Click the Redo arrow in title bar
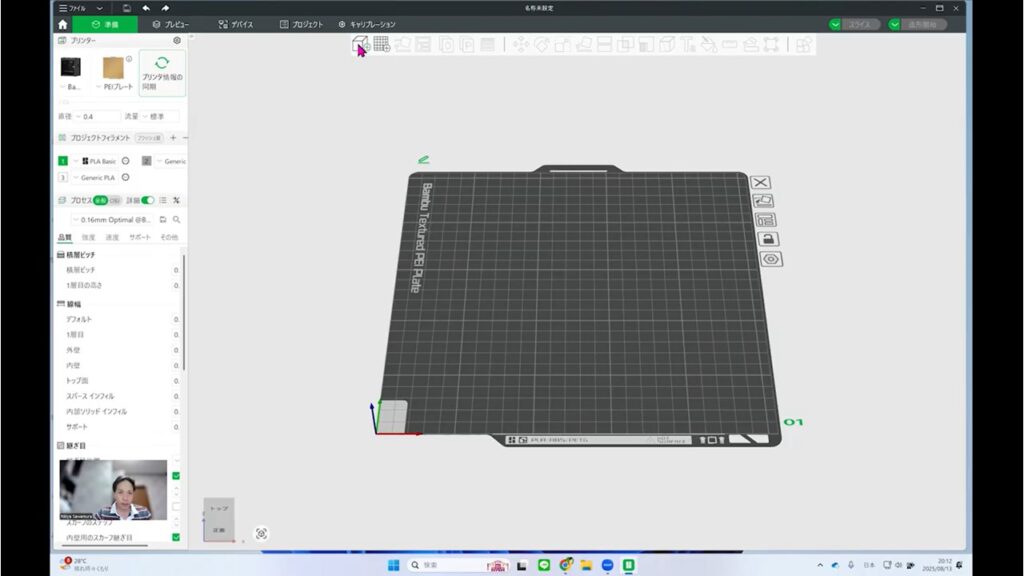The width and height of the screenshot is (1024, 576). pos(165,8)
